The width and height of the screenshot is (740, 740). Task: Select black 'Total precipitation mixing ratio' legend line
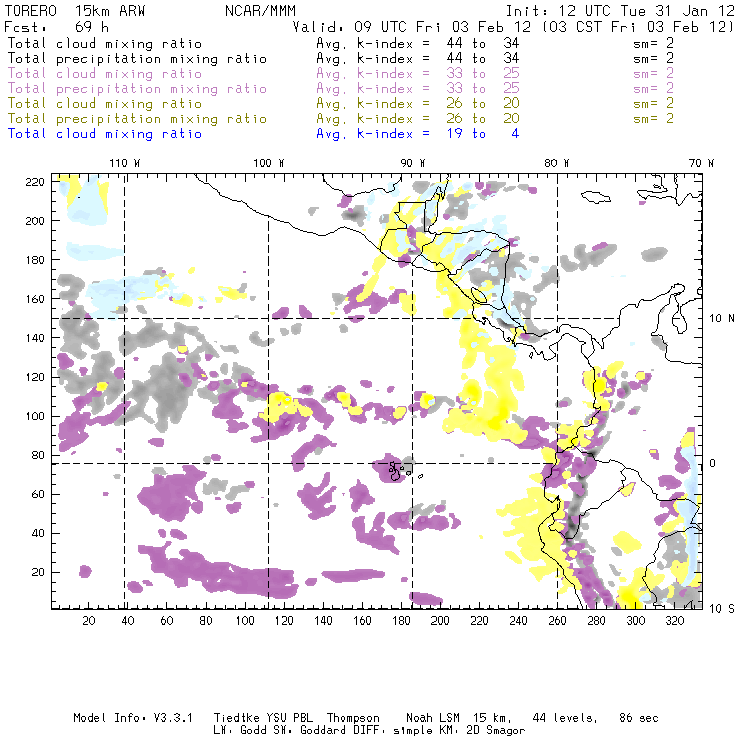(137, 59)
